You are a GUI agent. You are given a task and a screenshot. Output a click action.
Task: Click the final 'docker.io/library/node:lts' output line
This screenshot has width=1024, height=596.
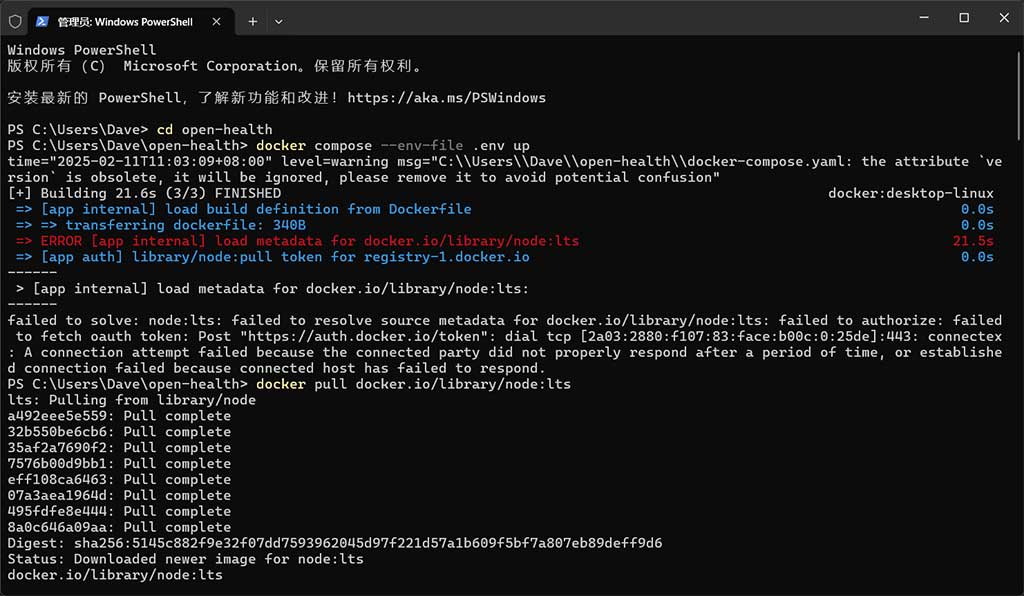116,575
